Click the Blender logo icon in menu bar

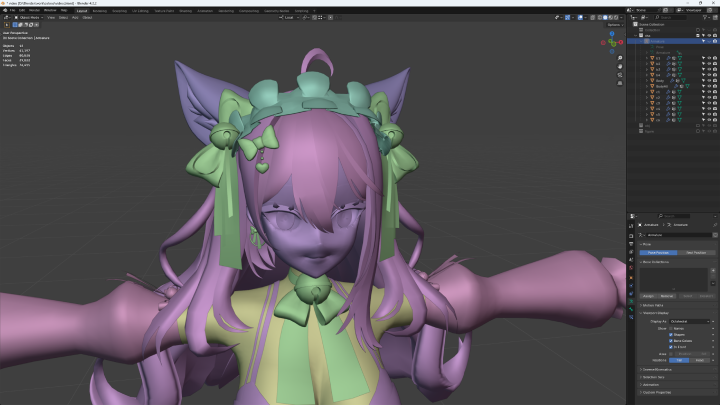(5, 10)
